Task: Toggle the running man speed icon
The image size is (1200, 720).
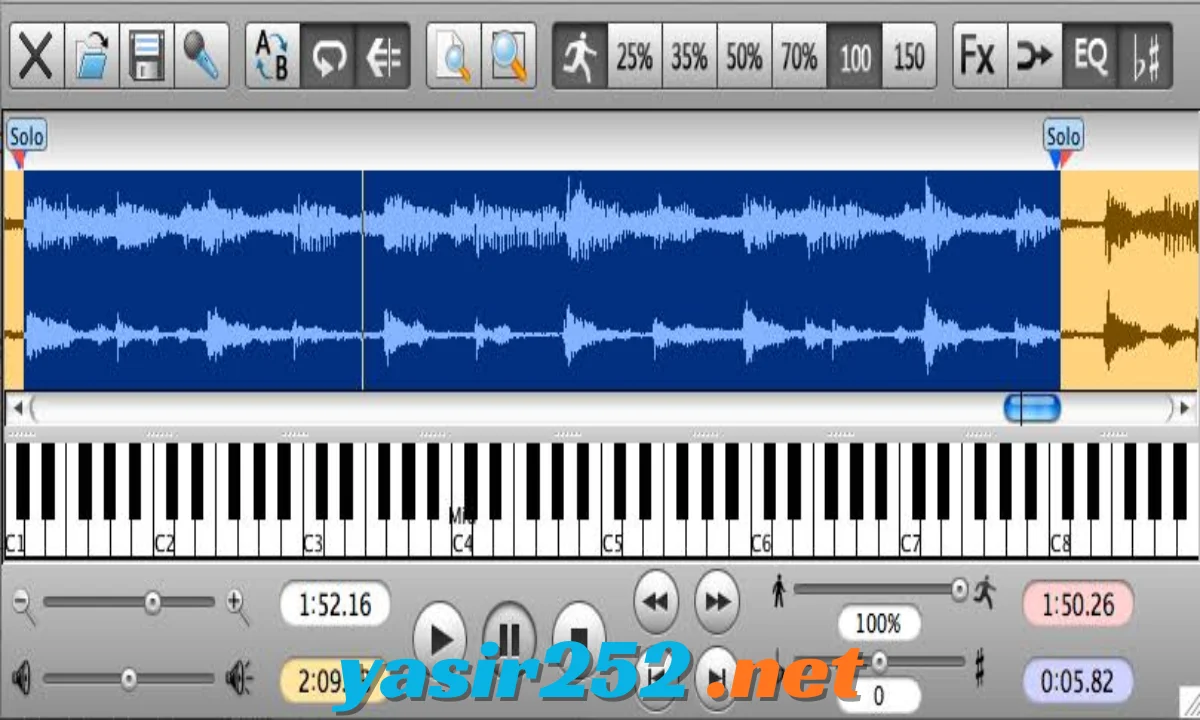Action: [580, 57]
